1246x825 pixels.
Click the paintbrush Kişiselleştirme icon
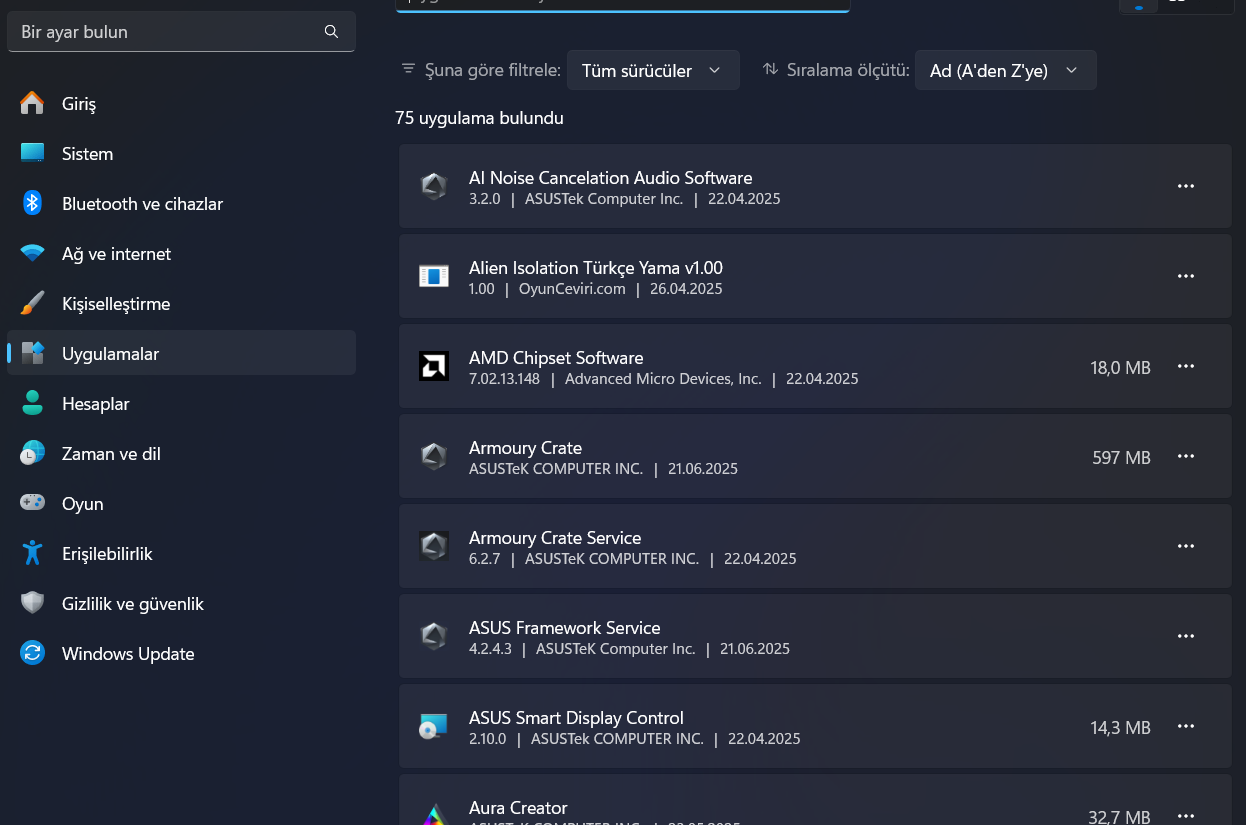tap(32, 303)
